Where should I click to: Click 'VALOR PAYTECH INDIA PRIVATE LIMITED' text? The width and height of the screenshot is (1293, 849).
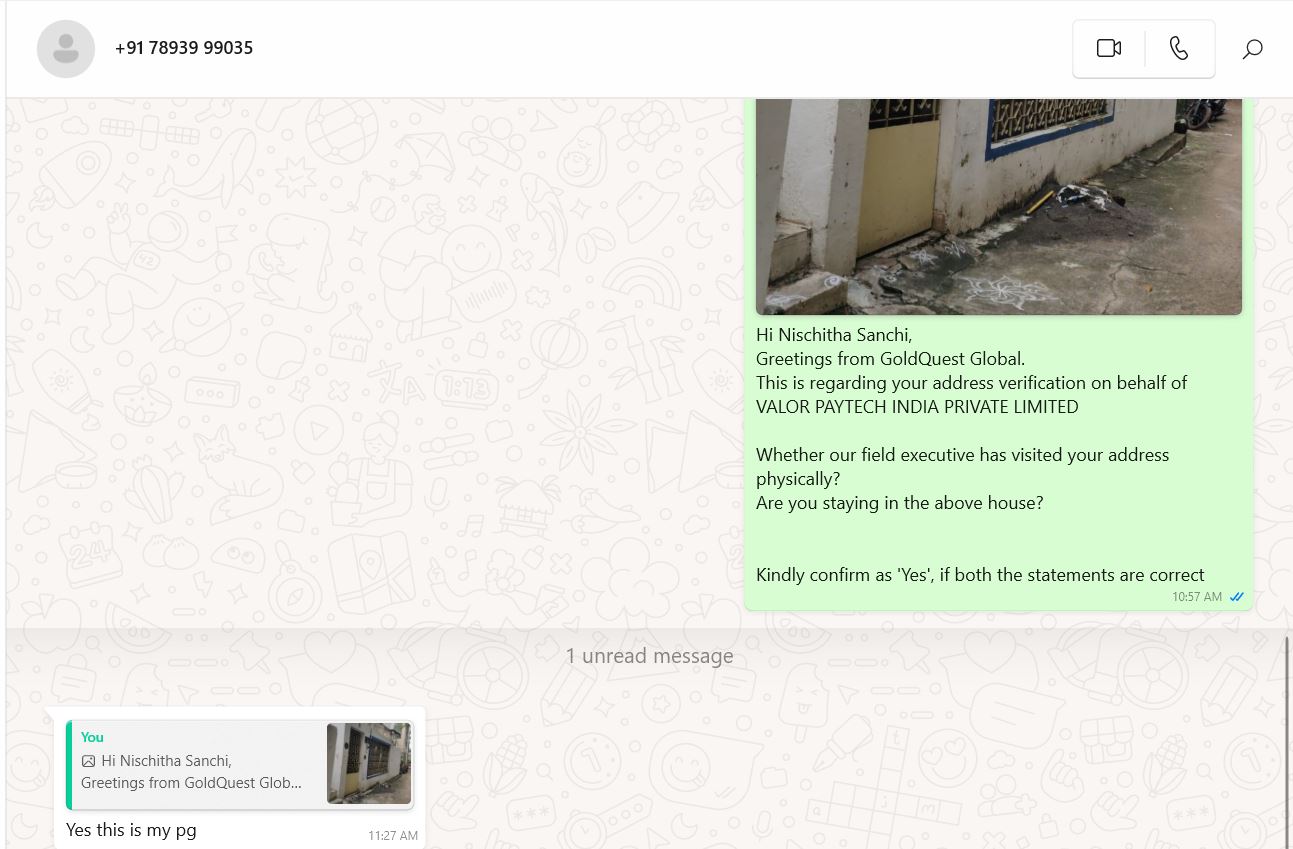[x=917, y=407]
